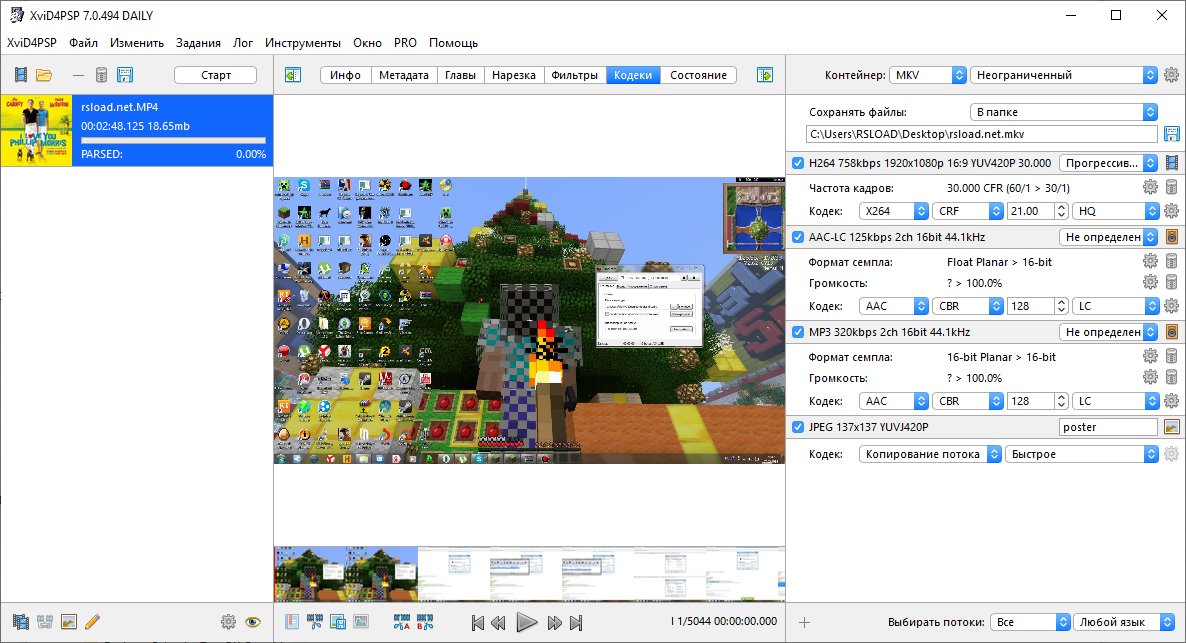The image size is (1186, 643).
Task: Open the CRF rate mode dropdown
Action: pos(967,211)
